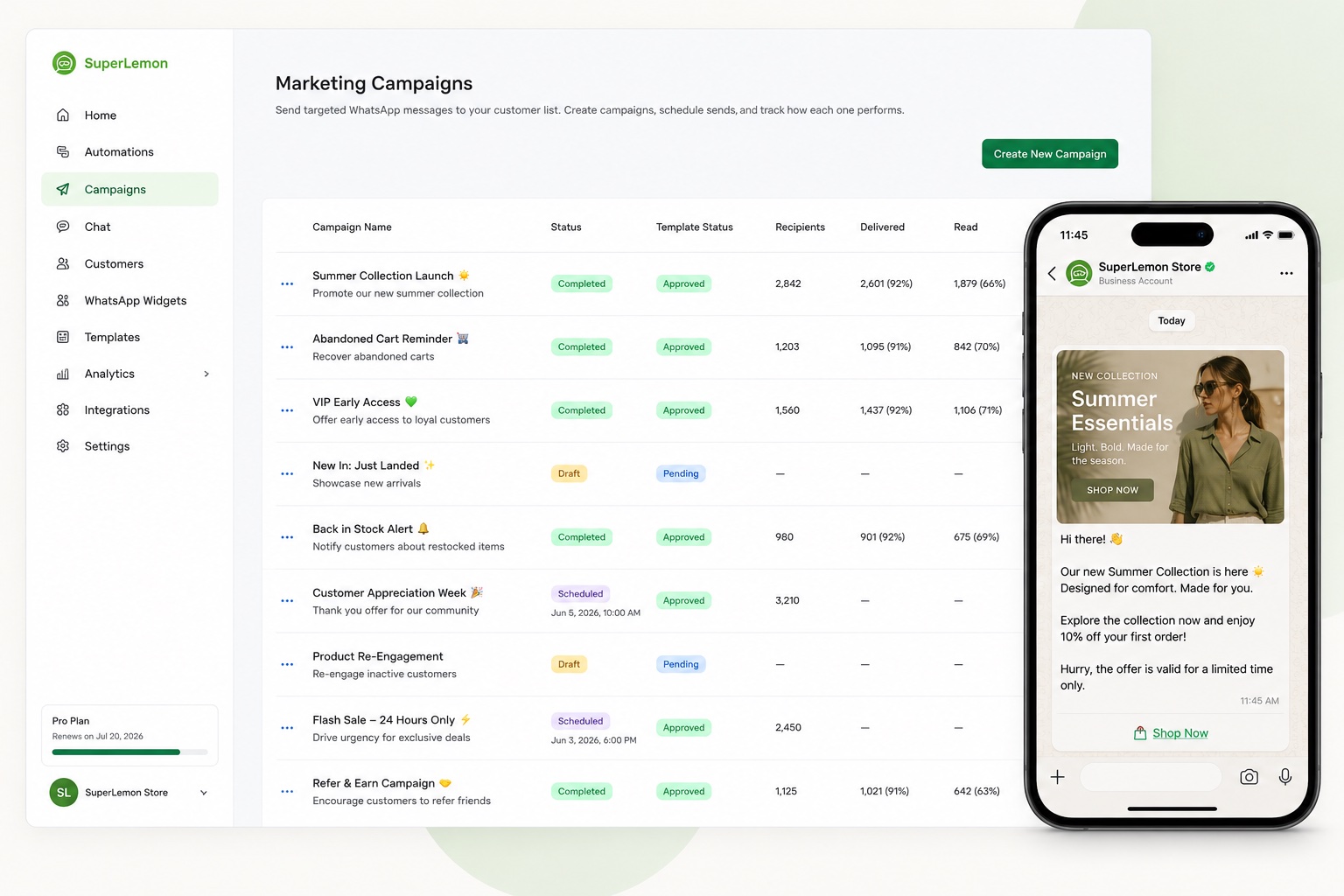Click the Home icon in sidebar
This screenshot has height=896, width=1344.
click(63, 115)
